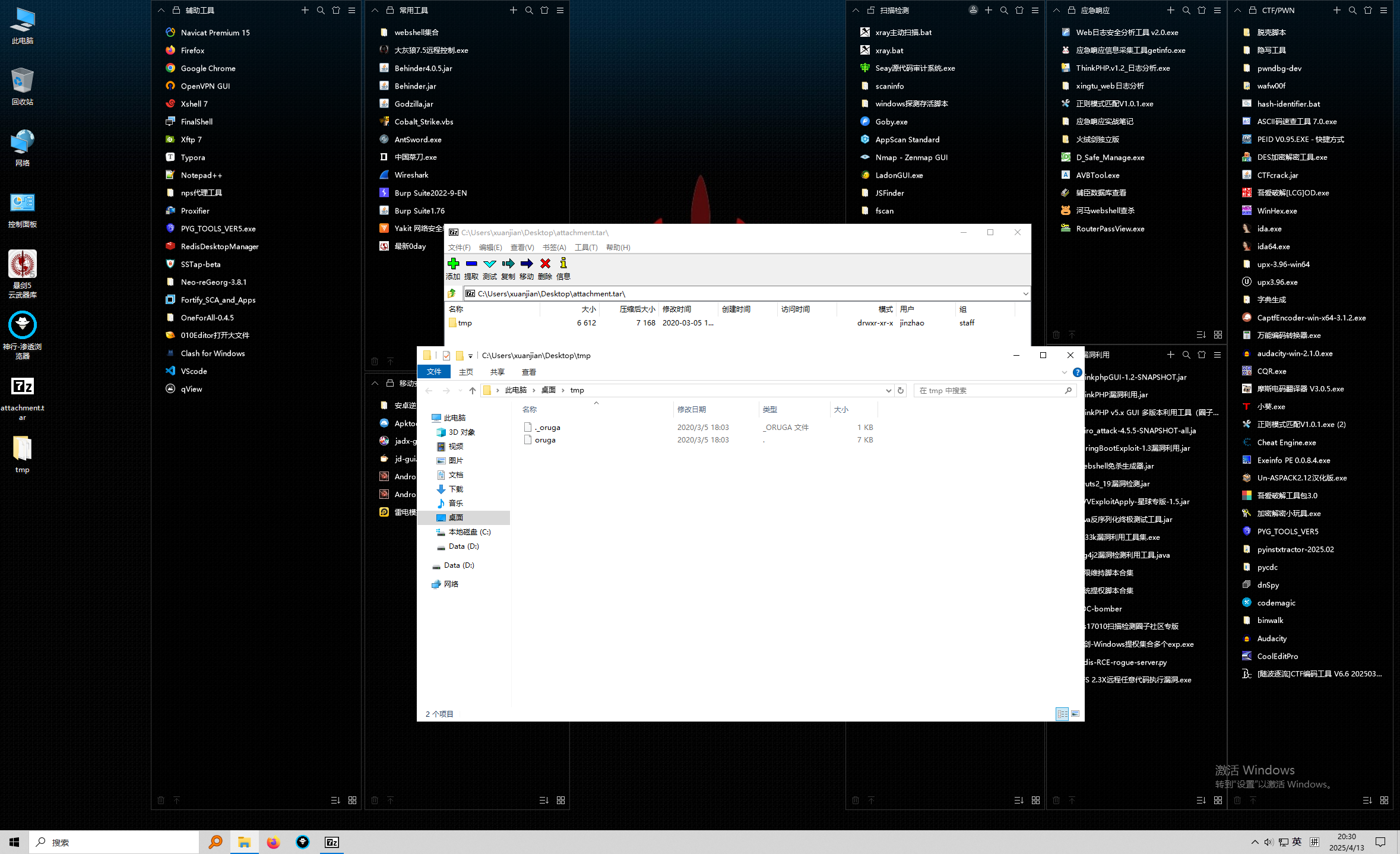The height and width of the screenshot is (854, 1400).
Task: Toggle the lock icon on 辅助工具 panel
Action: pyautogui.click(x=176, y=10)
